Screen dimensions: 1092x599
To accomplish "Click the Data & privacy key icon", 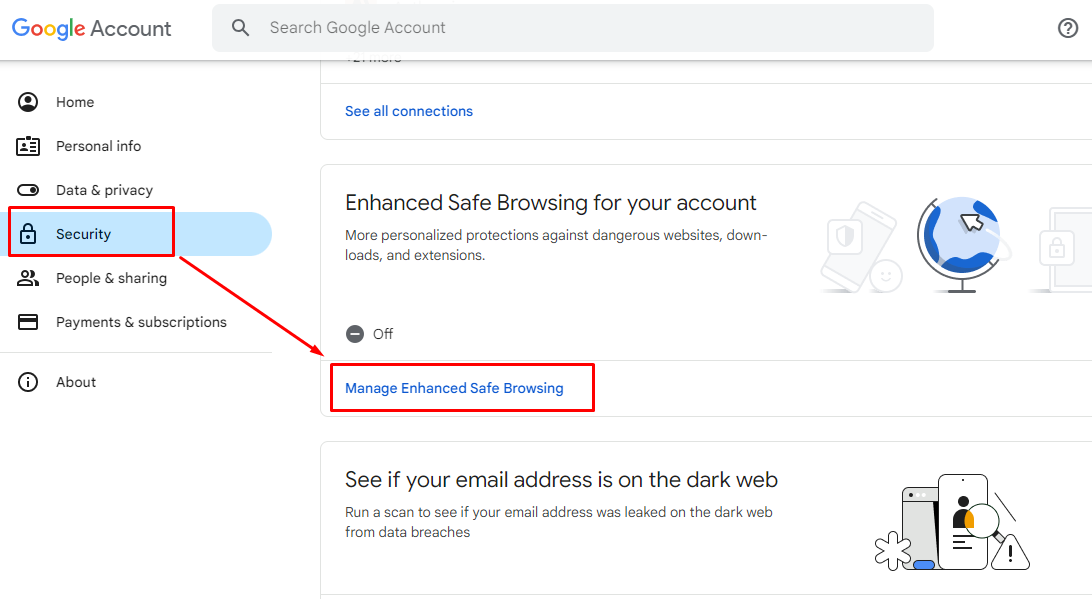I will [28, 189].
